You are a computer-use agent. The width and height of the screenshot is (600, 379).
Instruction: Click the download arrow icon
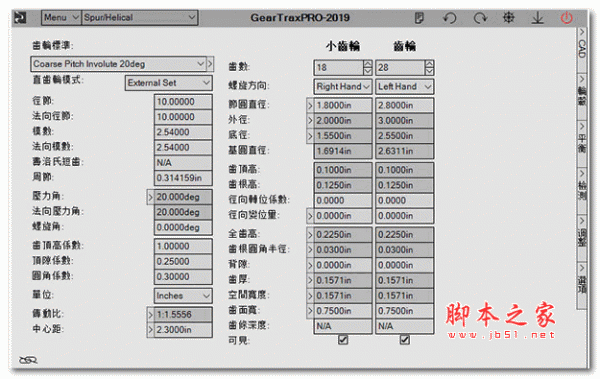(x=538, y=18)
